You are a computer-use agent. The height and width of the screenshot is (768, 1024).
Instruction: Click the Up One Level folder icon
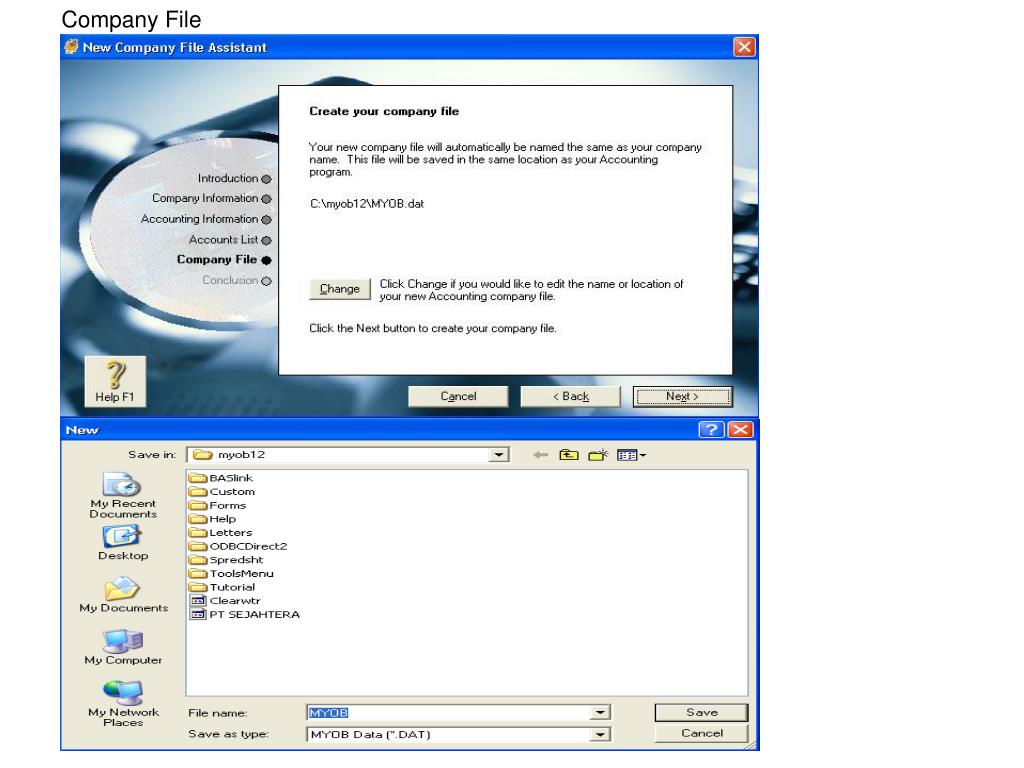click(569, 455)
